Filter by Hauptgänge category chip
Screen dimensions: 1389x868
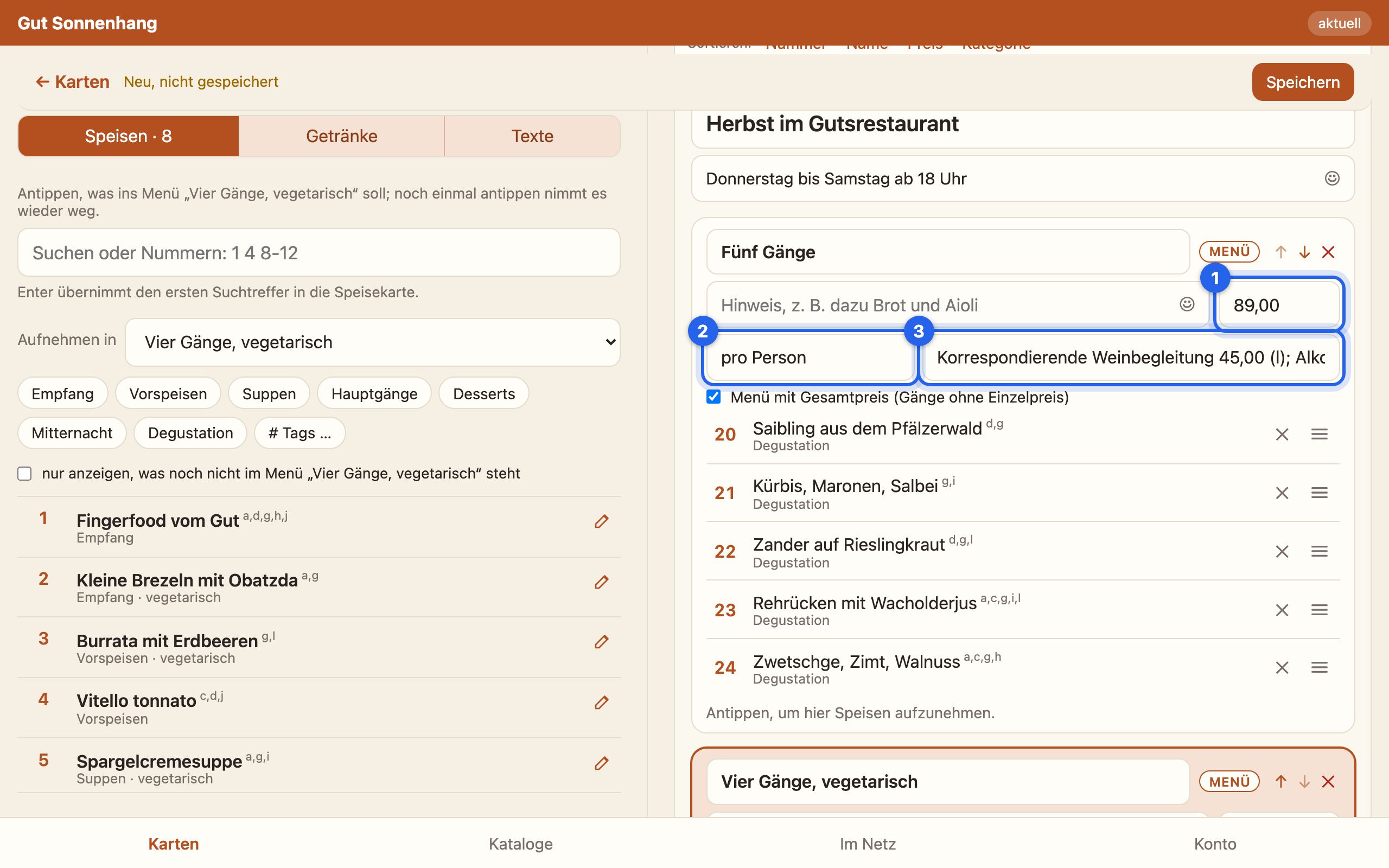click(374, 394)
